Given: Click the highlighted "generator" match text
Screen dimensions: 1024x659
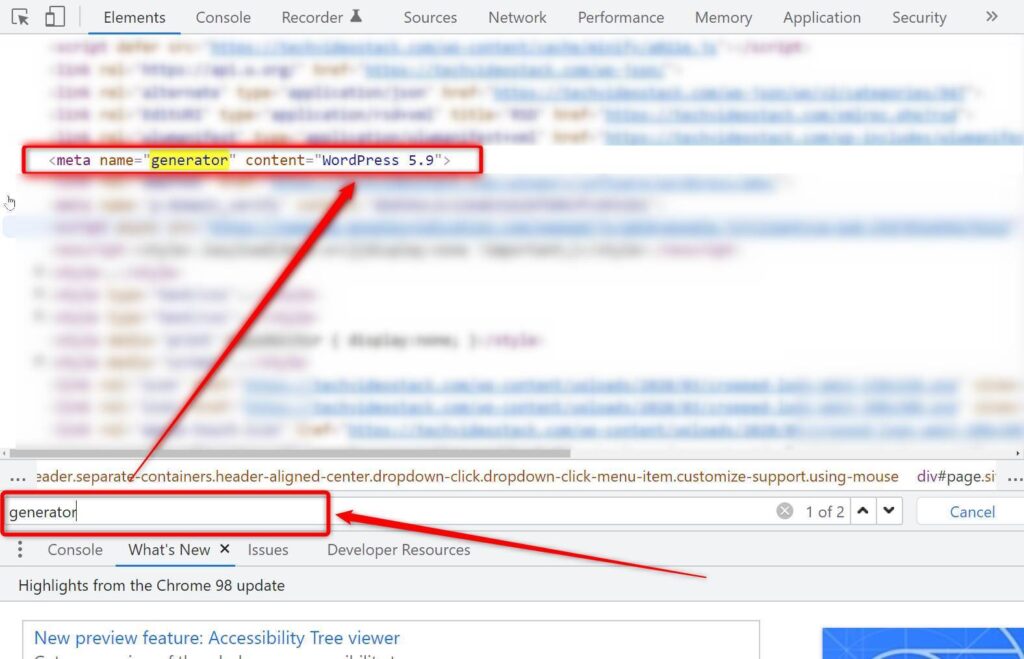Looking at the screenshot, I should click(189, 160).
